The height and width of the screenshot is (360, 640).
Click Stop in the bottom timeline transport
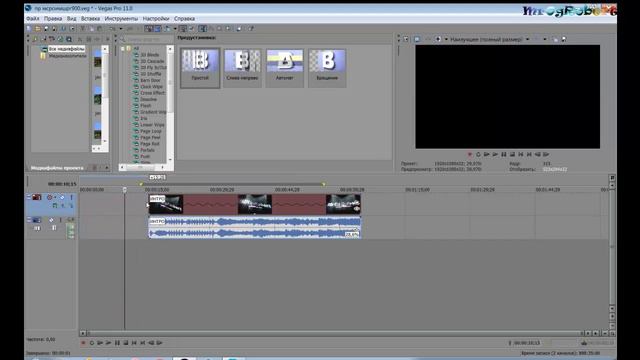pos(126,343)
